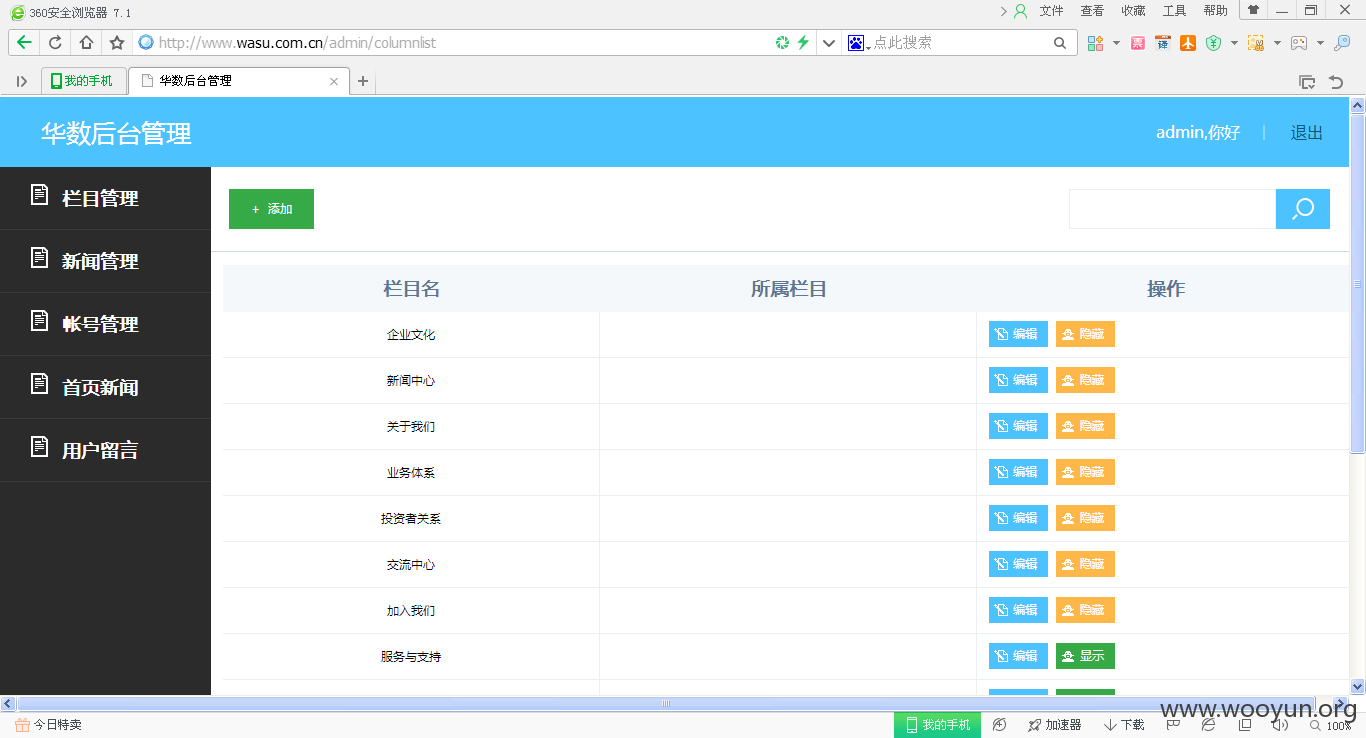Show the 服务与支持 column
1366x738 pixels.
coord(1085,656)
